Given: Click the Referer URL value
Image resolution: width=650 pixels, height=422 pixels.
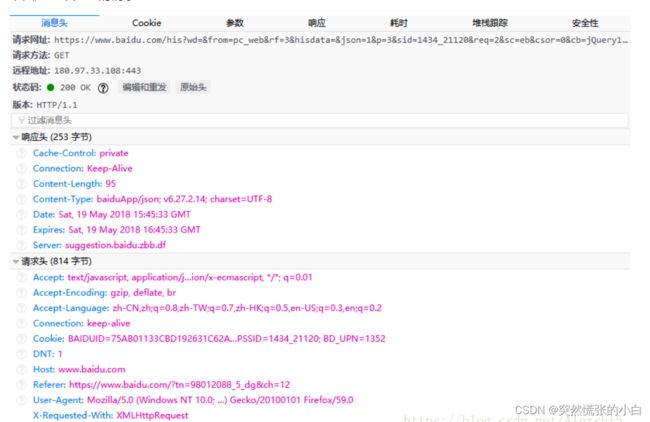Looking at the screenshot, I should [179, 385].
